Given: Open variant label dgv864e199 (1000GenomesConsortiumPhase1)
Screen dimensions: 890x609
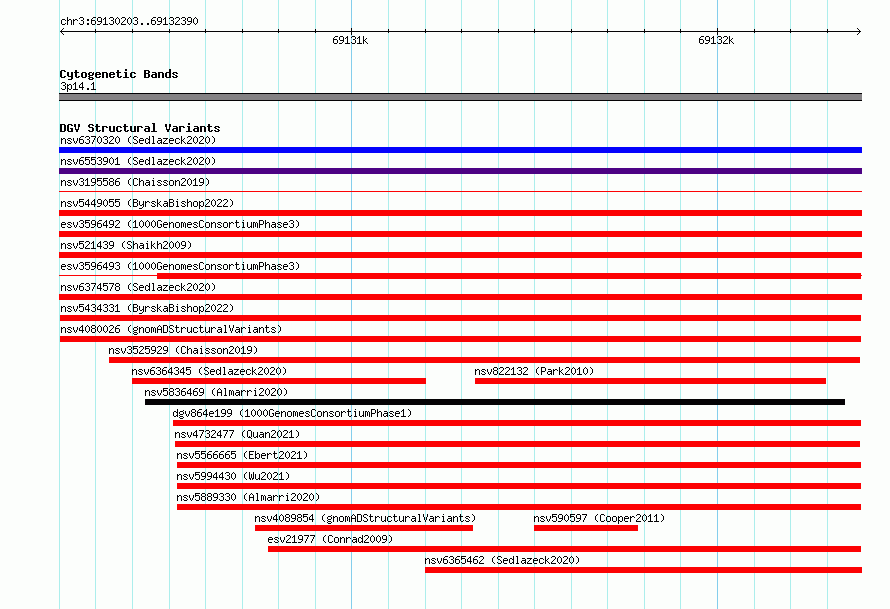Looking at the screenshot, I should pyautogui.click(x=292, y=413).
